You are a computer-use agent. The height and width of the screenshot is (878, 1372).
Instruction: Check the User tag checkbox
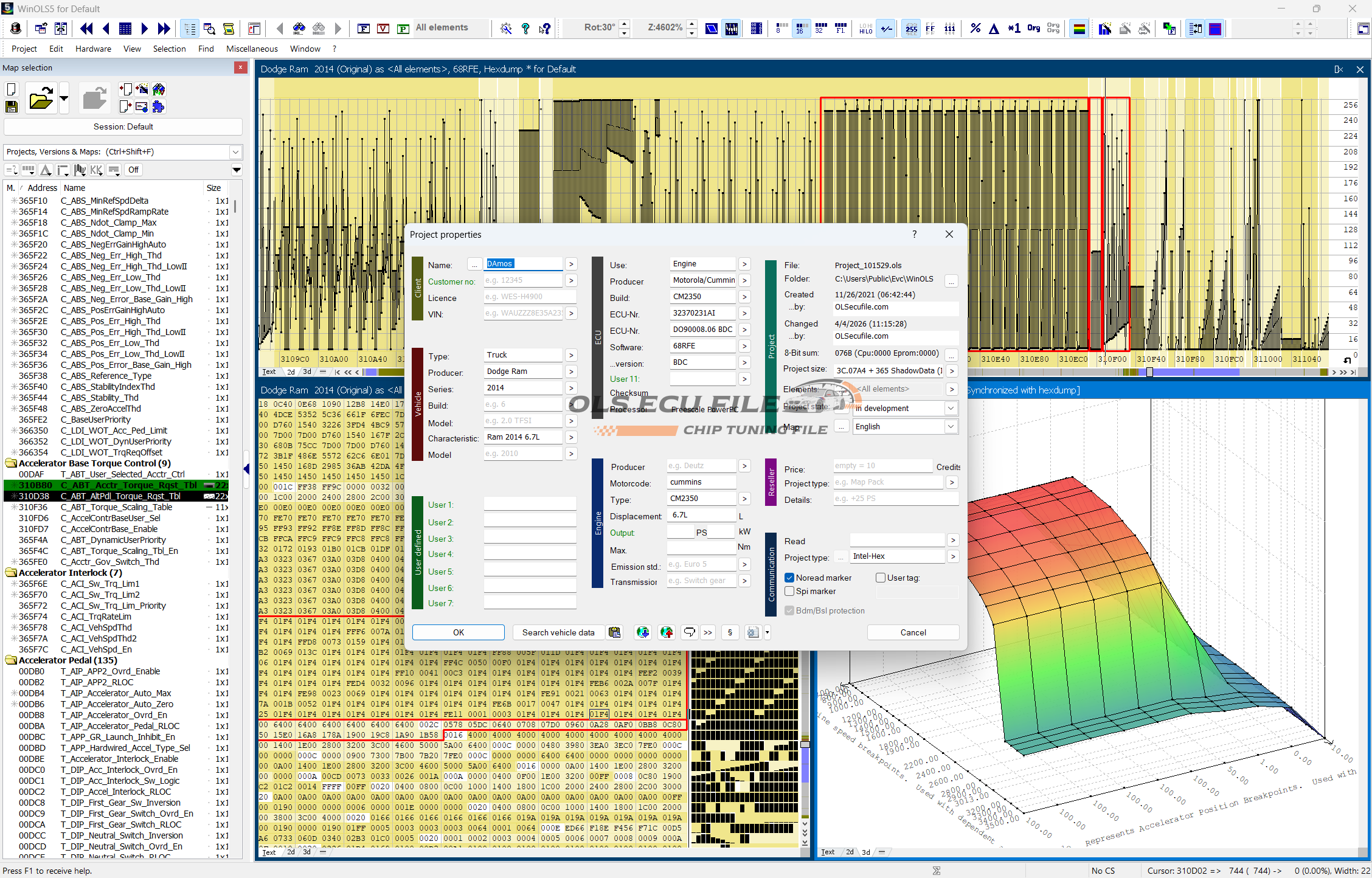pyautogui.click(x=880, y=578)
